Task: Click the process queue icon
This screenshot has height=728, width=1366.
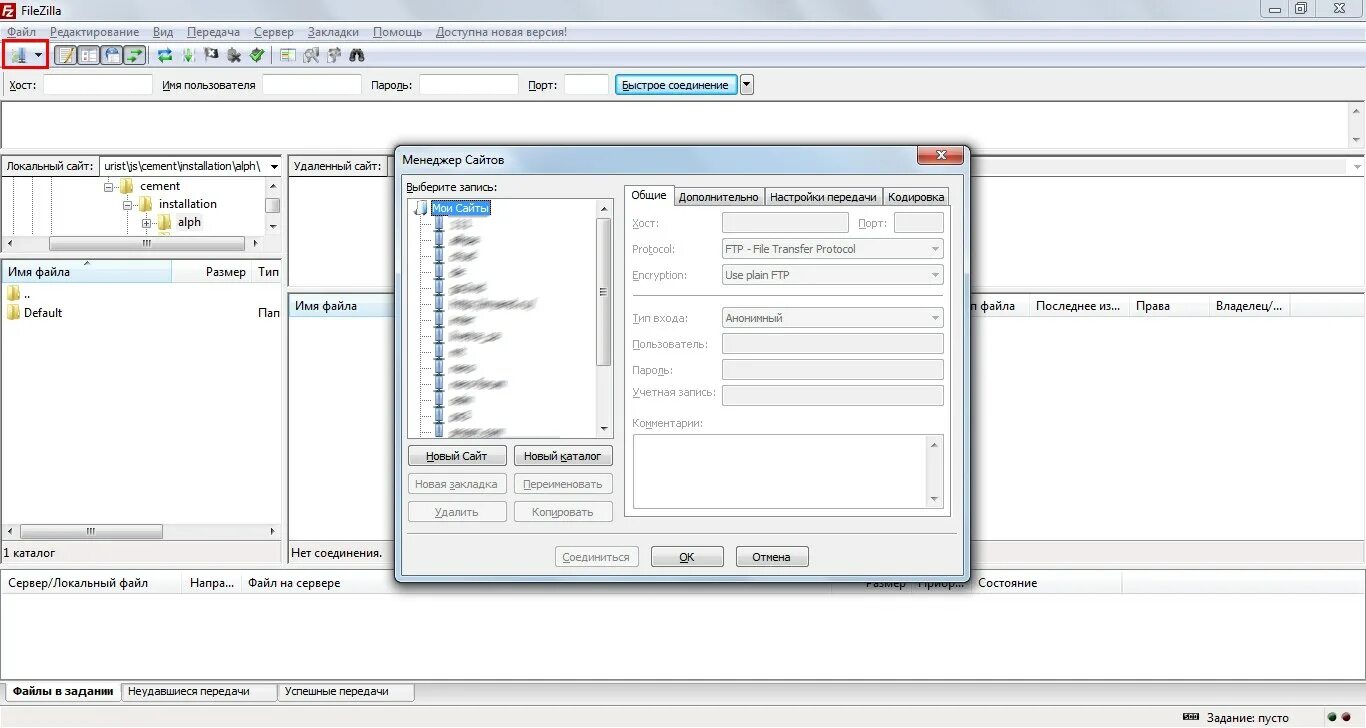Action: click(x=188, y=55)
